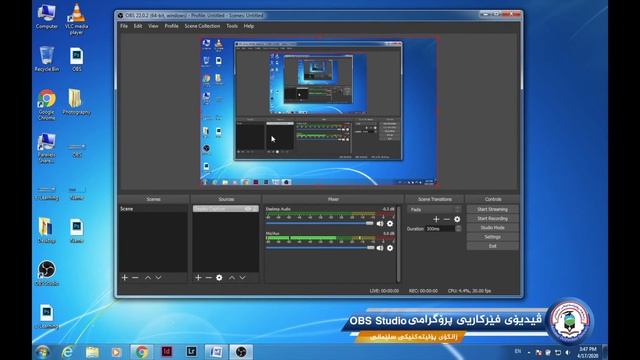Click the Start Streaming button

(493, 209)
